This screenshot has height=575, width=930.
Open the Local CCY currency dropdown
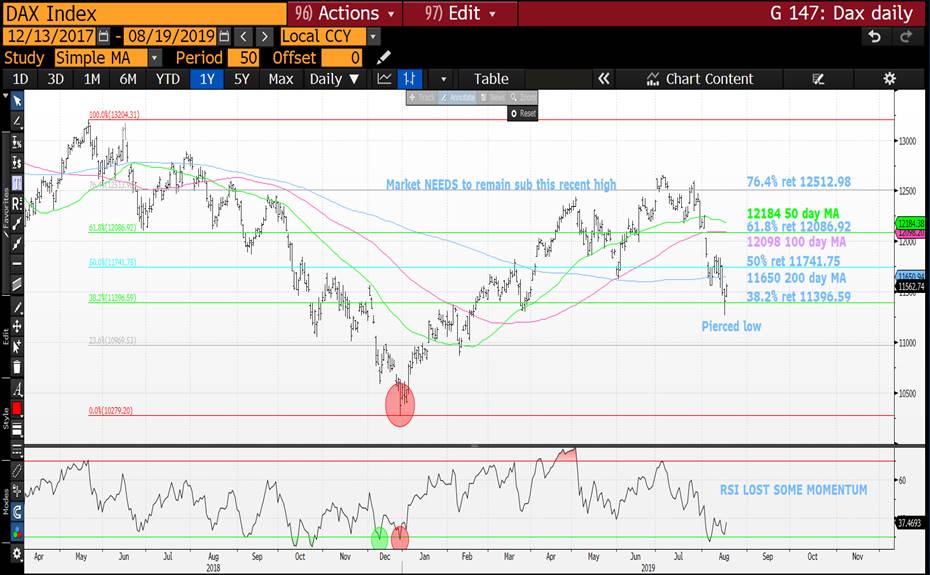pyautogui.click(x=330, y=36)
